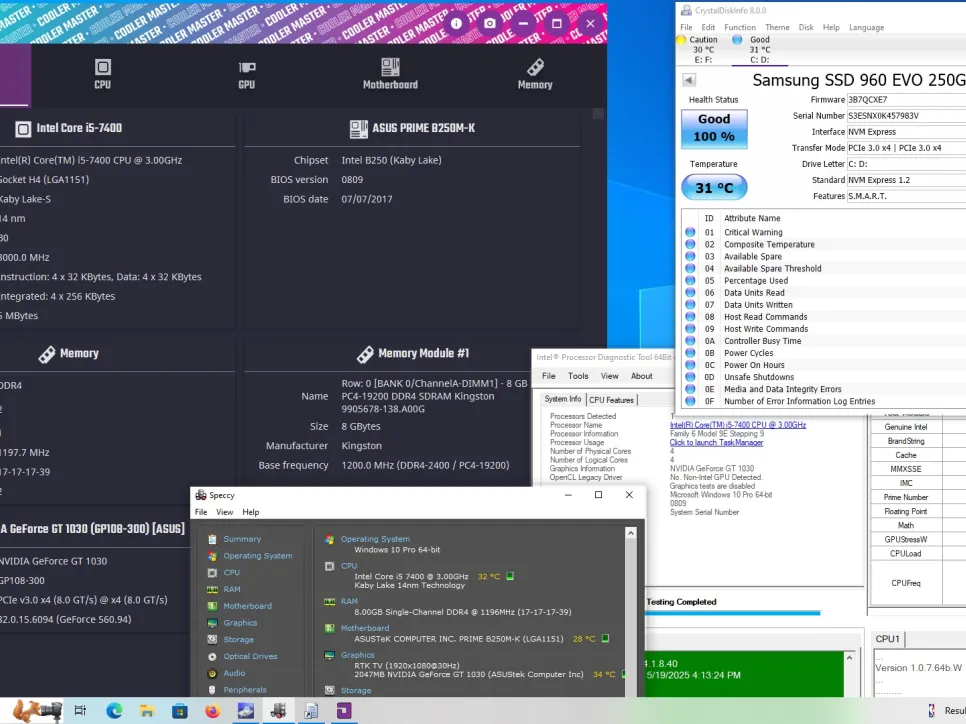Switch to System Info tab in Intel tool
This screenshot has height=724, width=966.
point(562,399)
